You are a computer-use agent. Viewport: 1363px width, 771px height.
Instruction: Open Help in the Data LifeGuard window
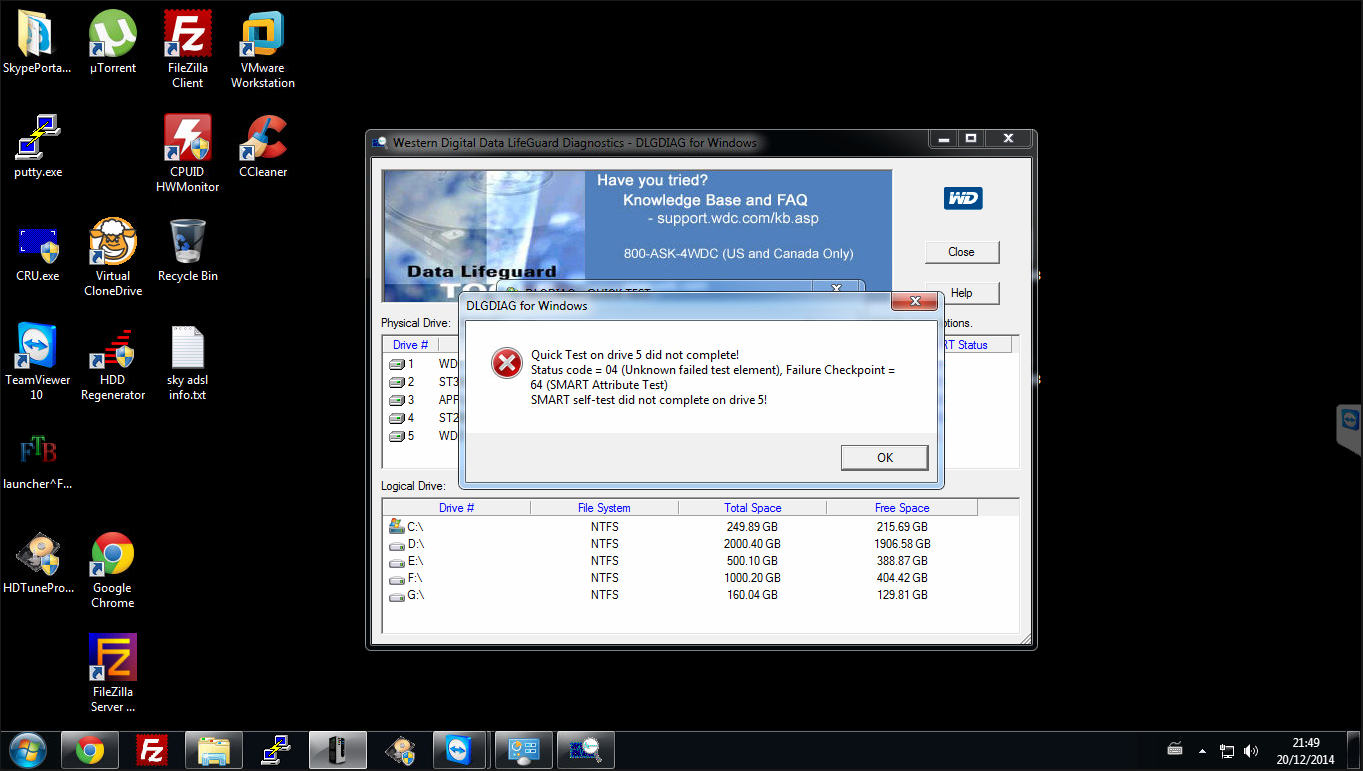tap(961, 293)
